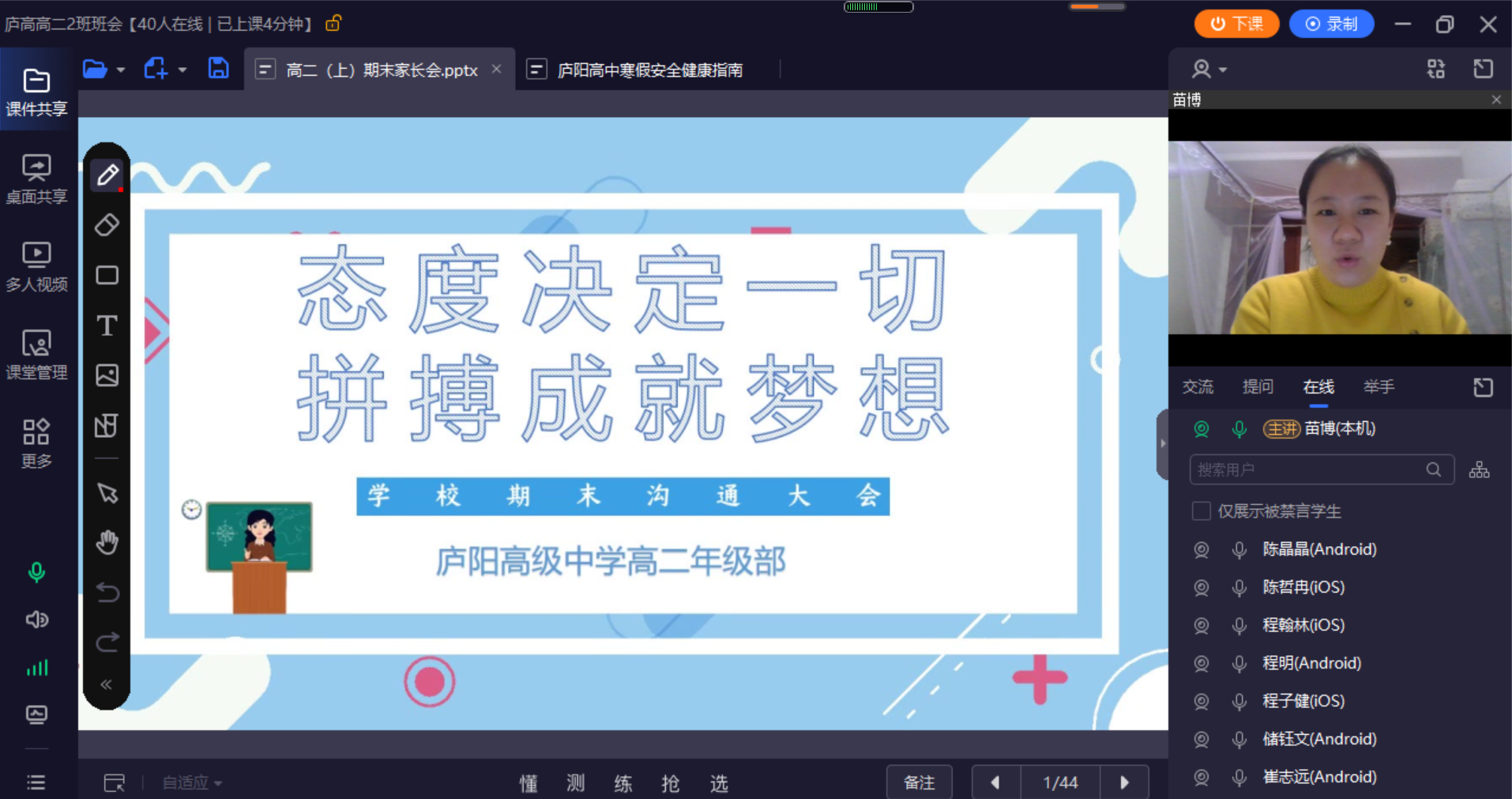Select the insert image tool
The width and height of the screenshot is (1512, 799).
click(x=107, y=375)
